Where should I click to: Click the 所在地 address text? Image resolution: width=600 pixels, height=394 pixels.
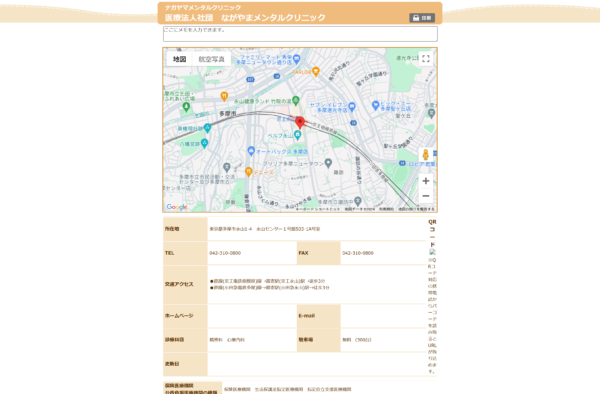pos(264,229)
